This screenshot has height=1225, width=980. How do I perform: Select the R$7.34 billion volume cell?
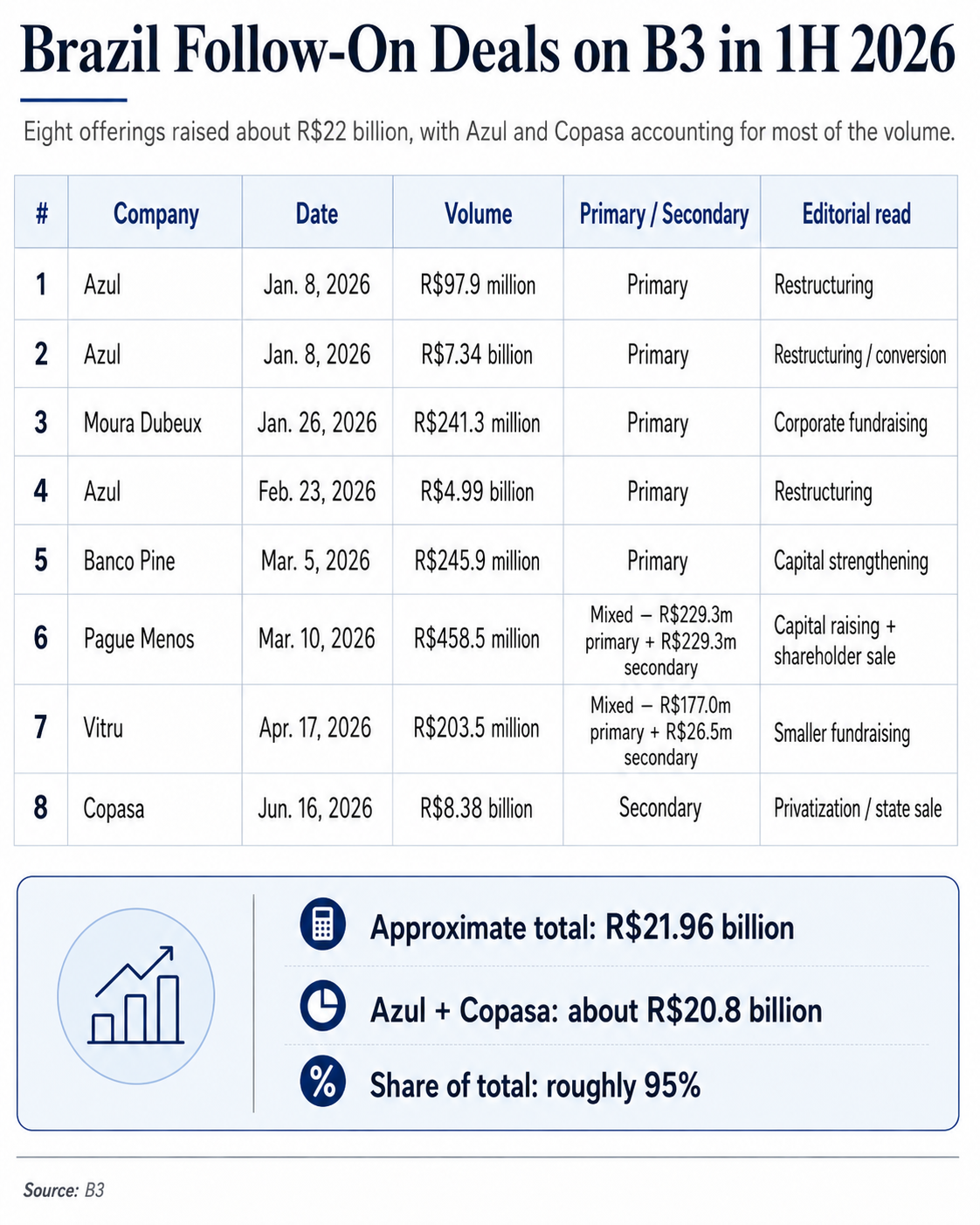(477, 355)
